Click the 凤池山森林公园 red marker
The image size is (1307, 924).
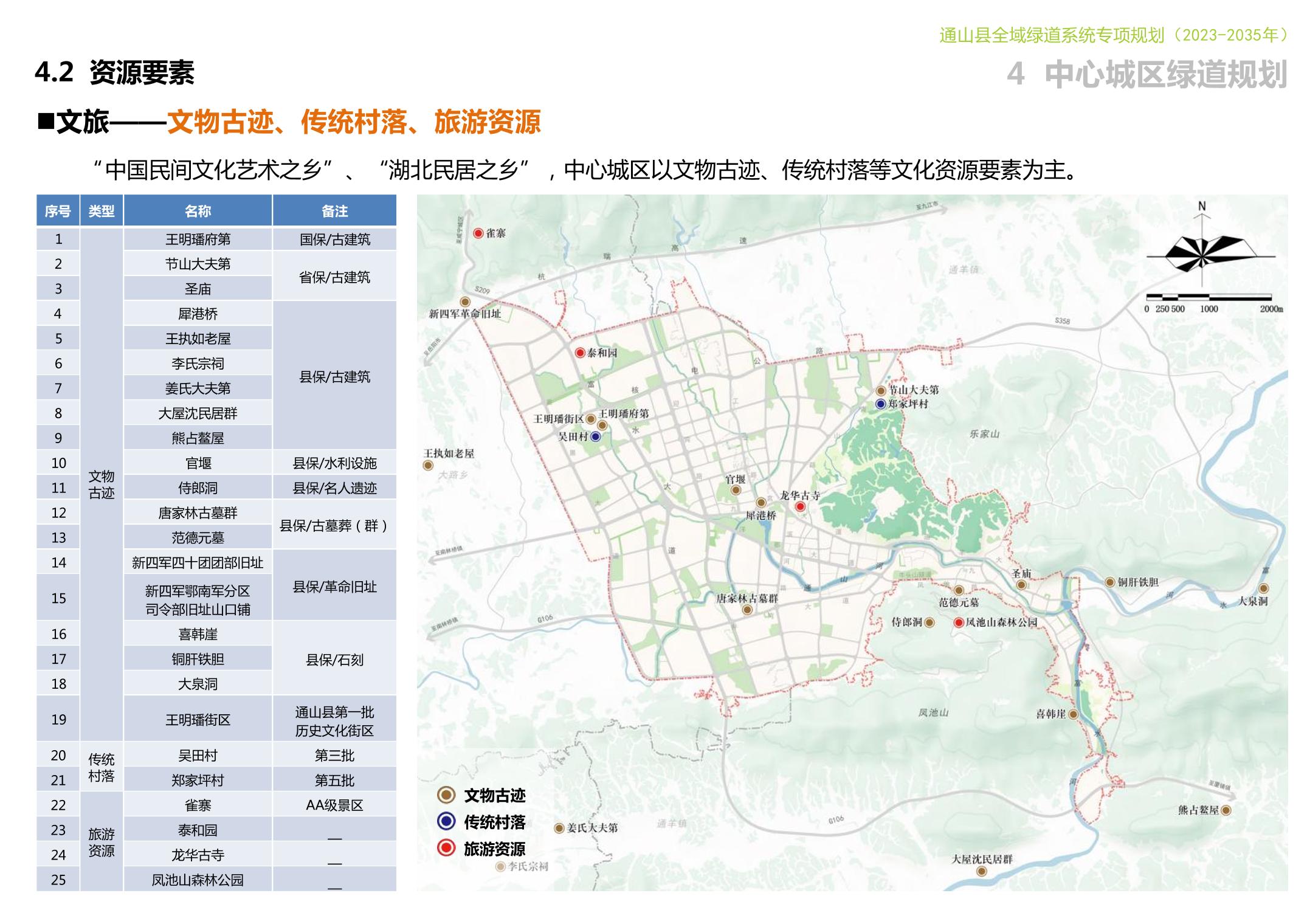click(x=959, y=622)
